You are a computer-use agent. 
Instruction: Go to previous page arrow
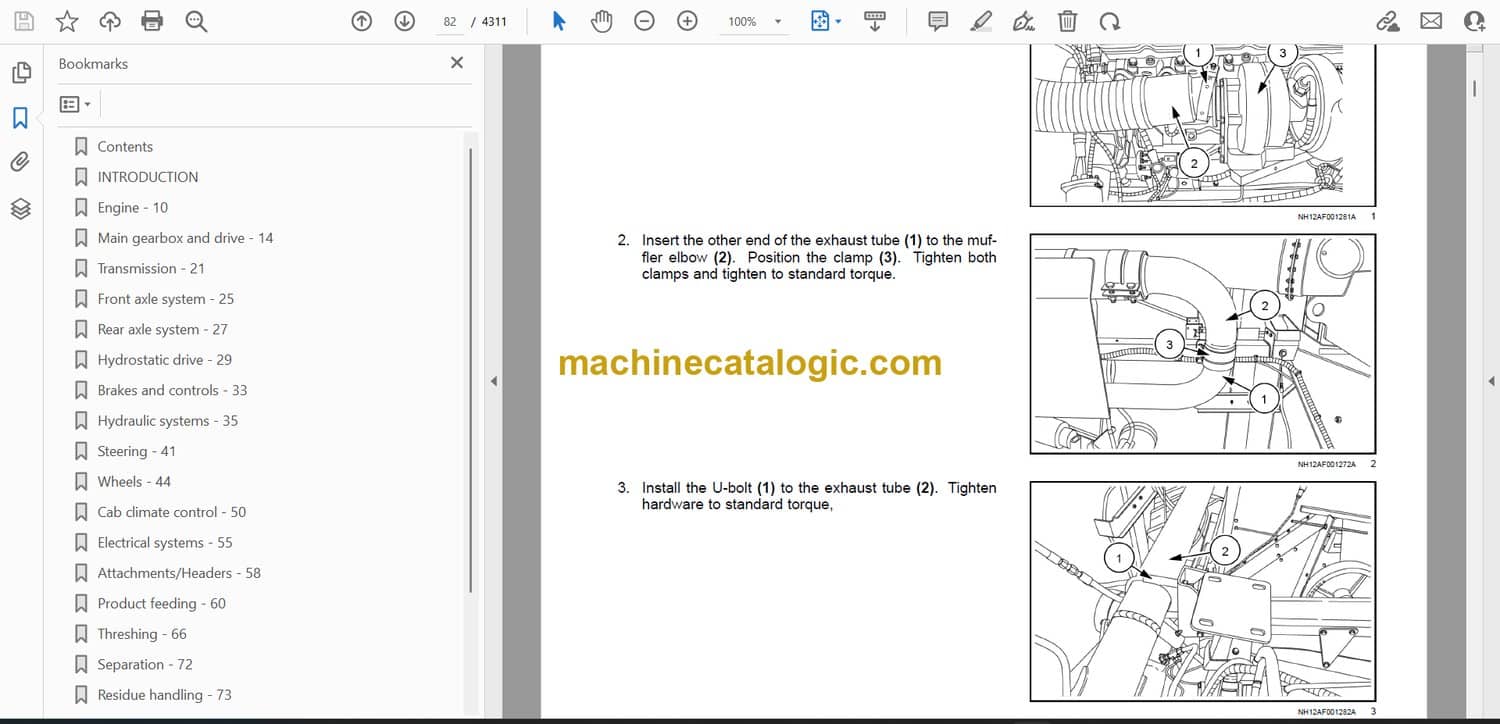click(x=362, y=21)
